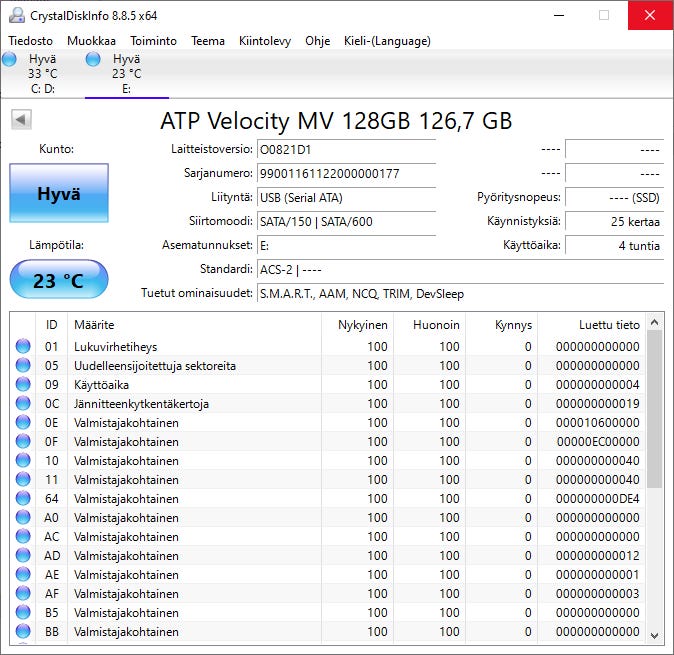Select the Uudelleensijoitettuja sektoreita row

tap(155, 366)
